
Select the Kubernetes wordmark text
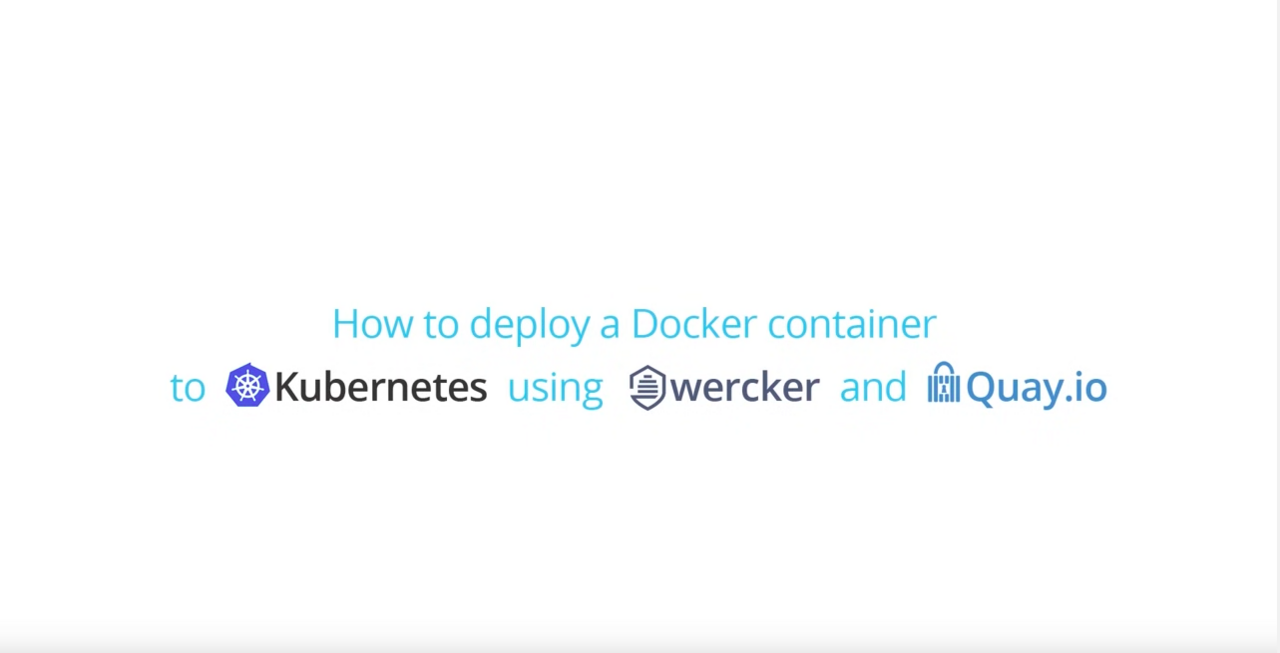(x=380, y=387)
